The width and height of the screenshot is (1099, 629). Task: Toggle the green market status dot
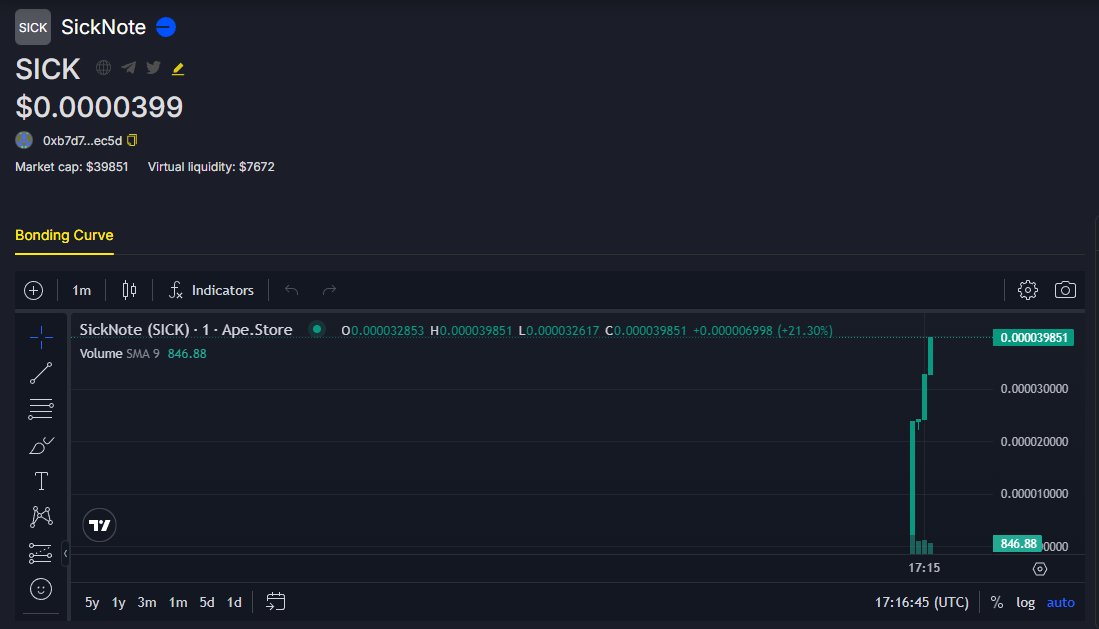(x=317, y=329)
